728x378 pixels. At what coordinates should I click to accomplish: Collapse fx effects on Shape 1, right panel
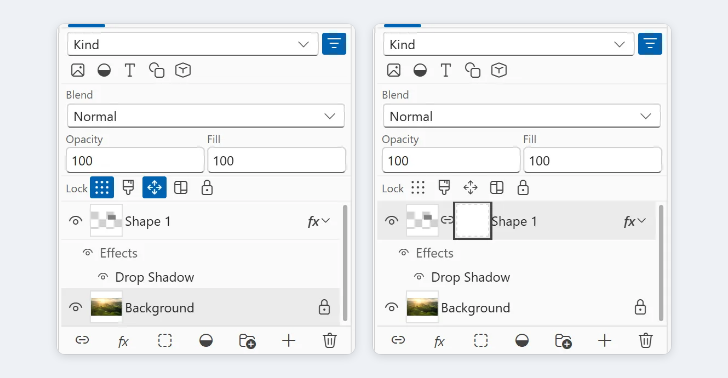click(x=634, y=222)
